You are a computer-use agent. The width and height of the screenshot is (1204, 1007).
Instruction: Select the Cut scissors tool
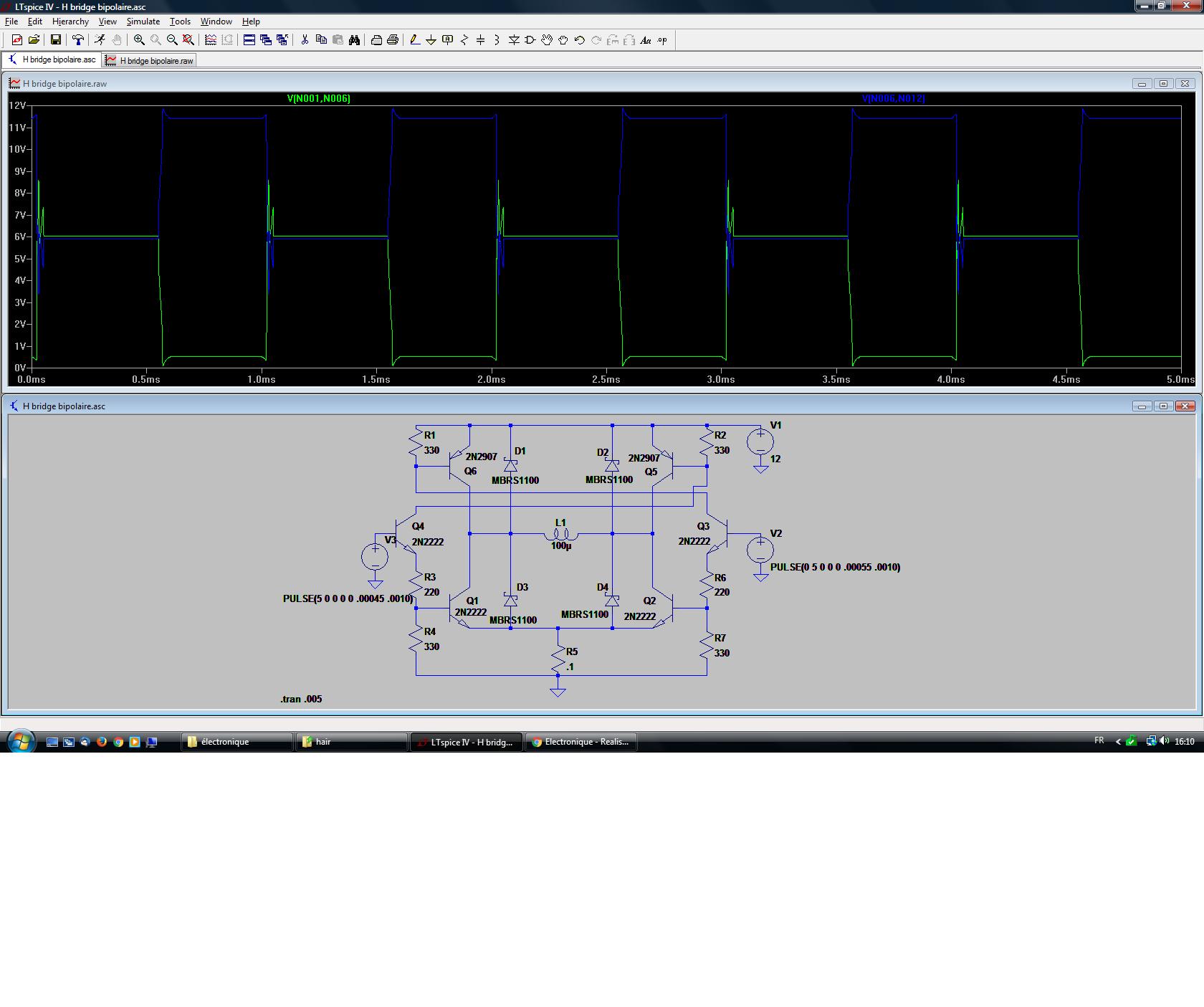click(x=305, y=40)
